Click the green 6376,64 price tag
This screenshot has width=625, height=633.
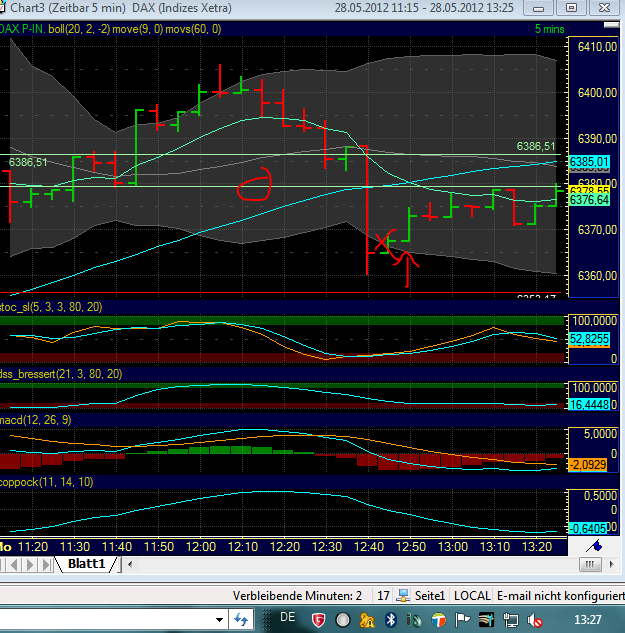point(589,200)
